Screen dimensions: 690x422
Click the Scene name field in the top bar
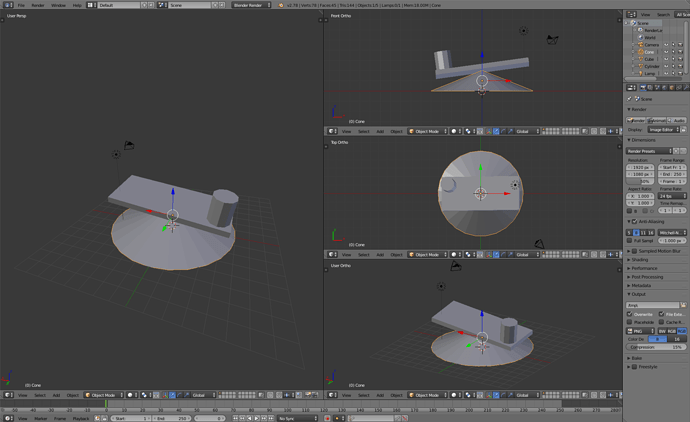point(190,5)
